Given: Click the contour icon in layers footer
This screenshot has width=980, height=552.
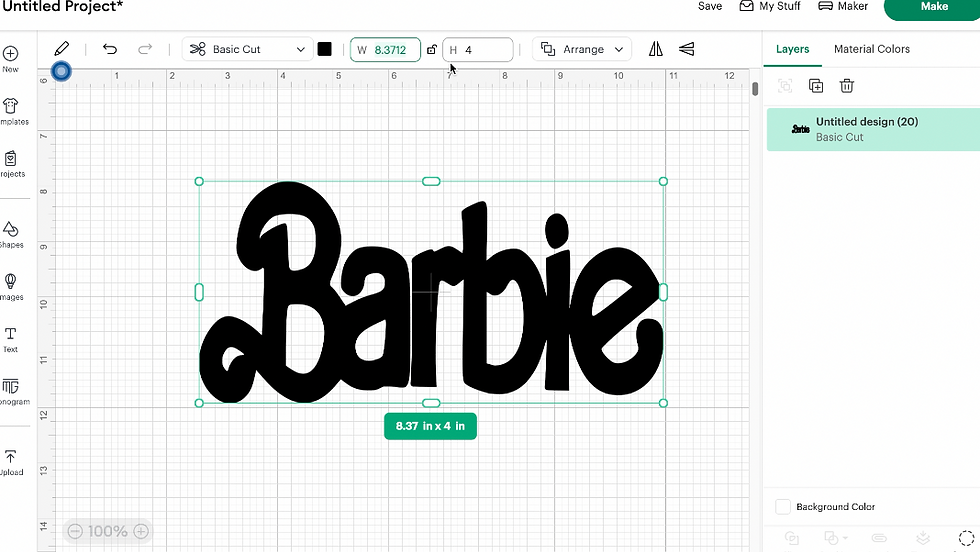Looking at the screenshot, I should coord(966,538).
